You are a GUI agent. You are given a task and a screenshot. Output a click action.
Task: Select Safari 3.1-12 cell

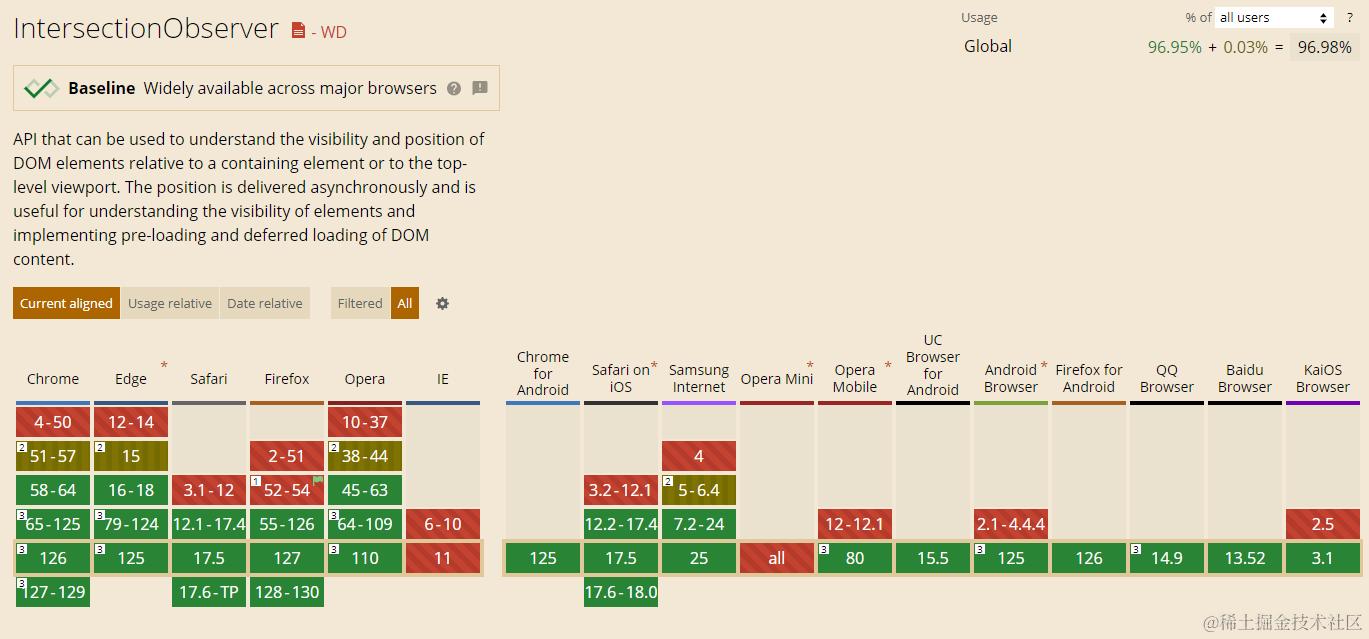tap(209, 490)
